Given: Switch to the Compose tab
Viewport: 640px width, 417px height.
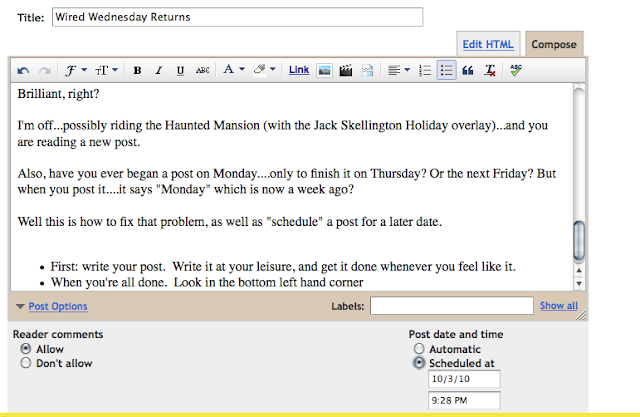Looking at the screenshot, I should (x=554, y=44).
